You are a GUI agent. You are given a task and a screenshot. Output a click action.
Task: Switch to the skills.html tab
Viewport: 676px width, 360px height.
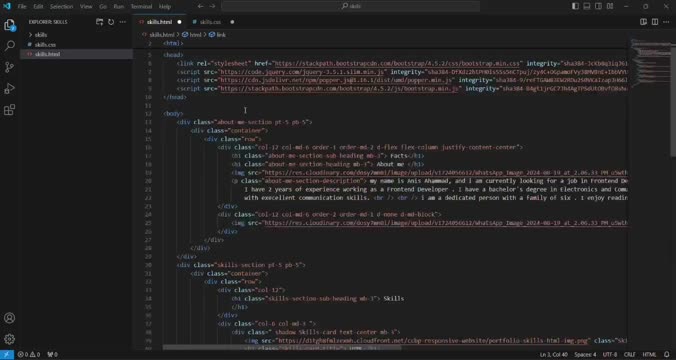(160, 22)
